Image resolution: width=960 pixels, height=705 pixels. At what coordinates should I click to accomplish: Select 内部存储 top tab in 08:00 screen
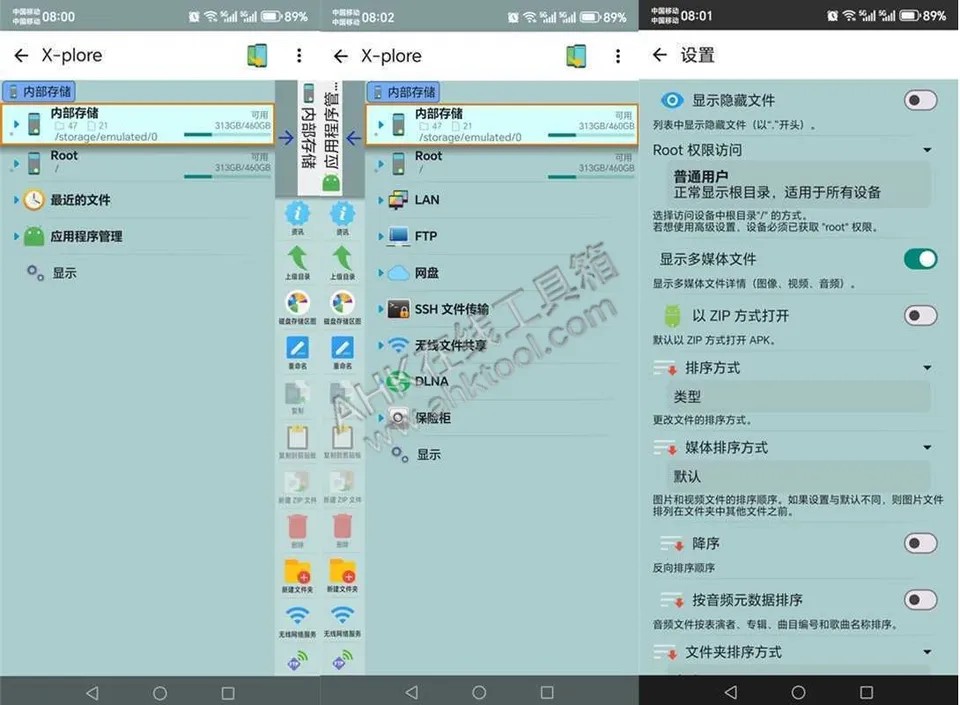(x=39, y=92)
